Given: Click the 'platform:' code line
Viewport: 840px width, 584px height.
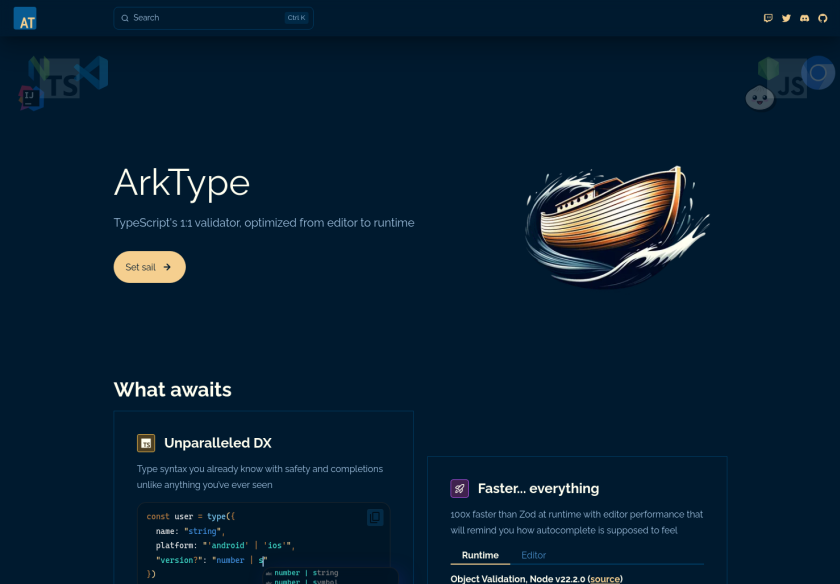Looking at the screenshot, I should (225, 545).
